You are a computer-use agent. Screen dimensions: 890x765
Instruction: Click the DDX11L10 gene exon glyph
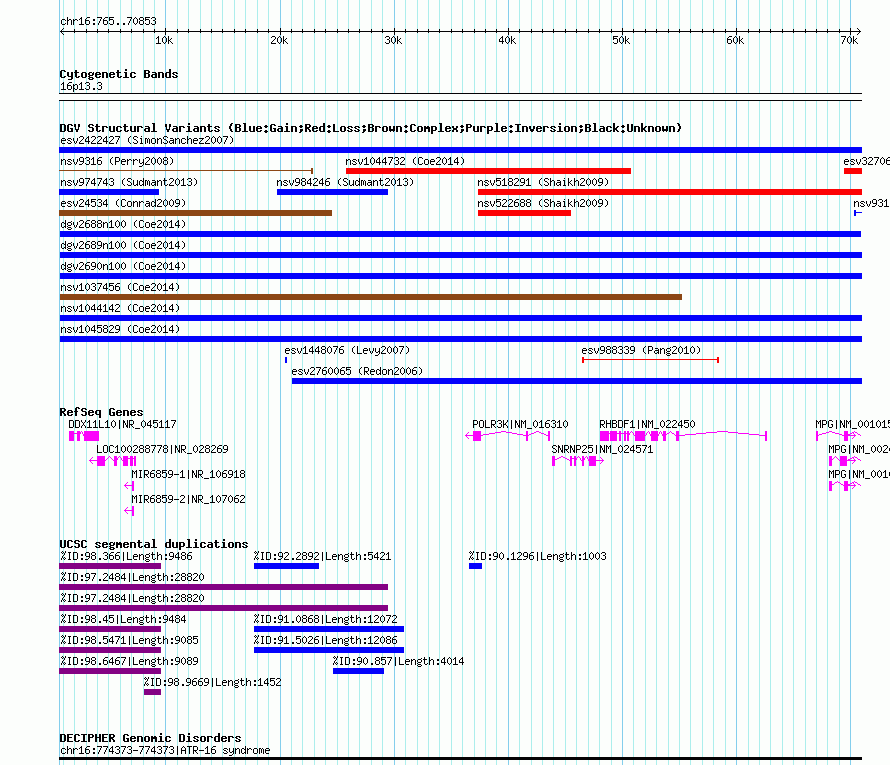[x=84, y=436]
